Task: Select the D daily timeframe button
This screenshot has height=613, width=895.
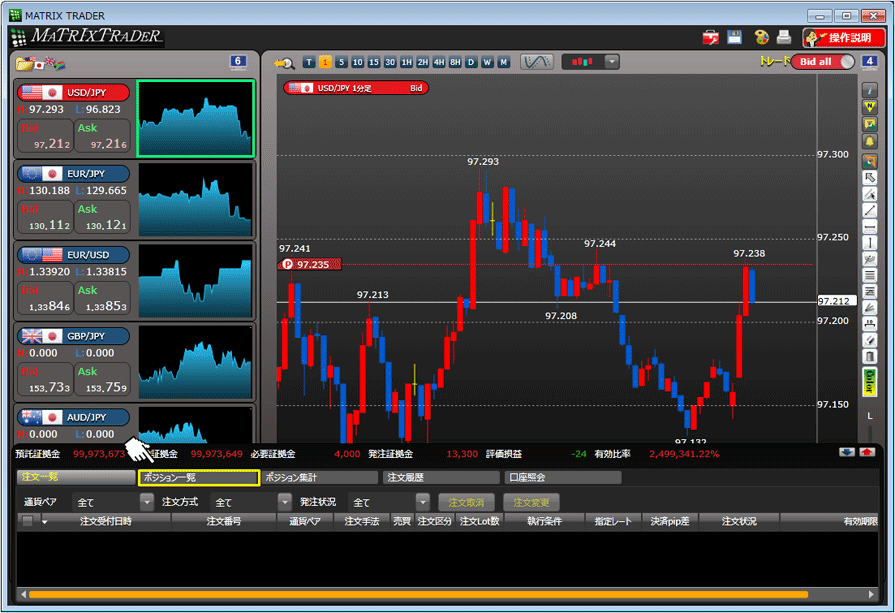Action: click(471, 62)
